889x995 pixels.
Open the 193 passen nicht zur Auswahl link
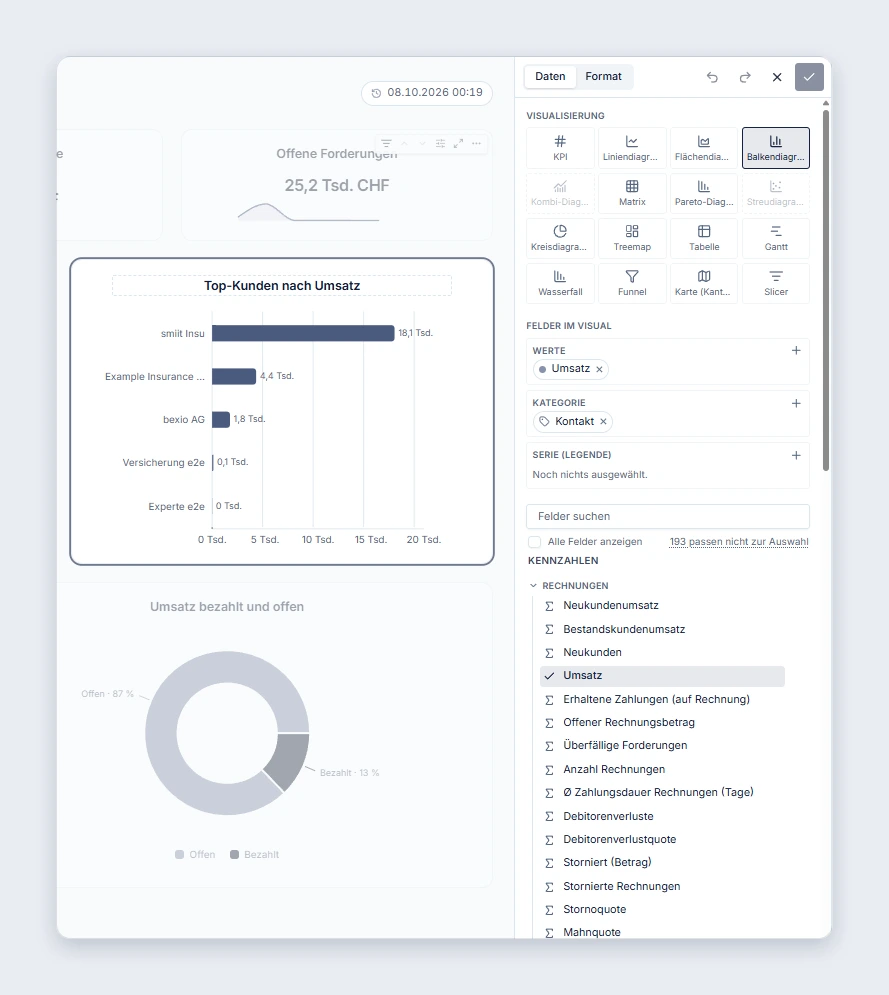point(739,541)
